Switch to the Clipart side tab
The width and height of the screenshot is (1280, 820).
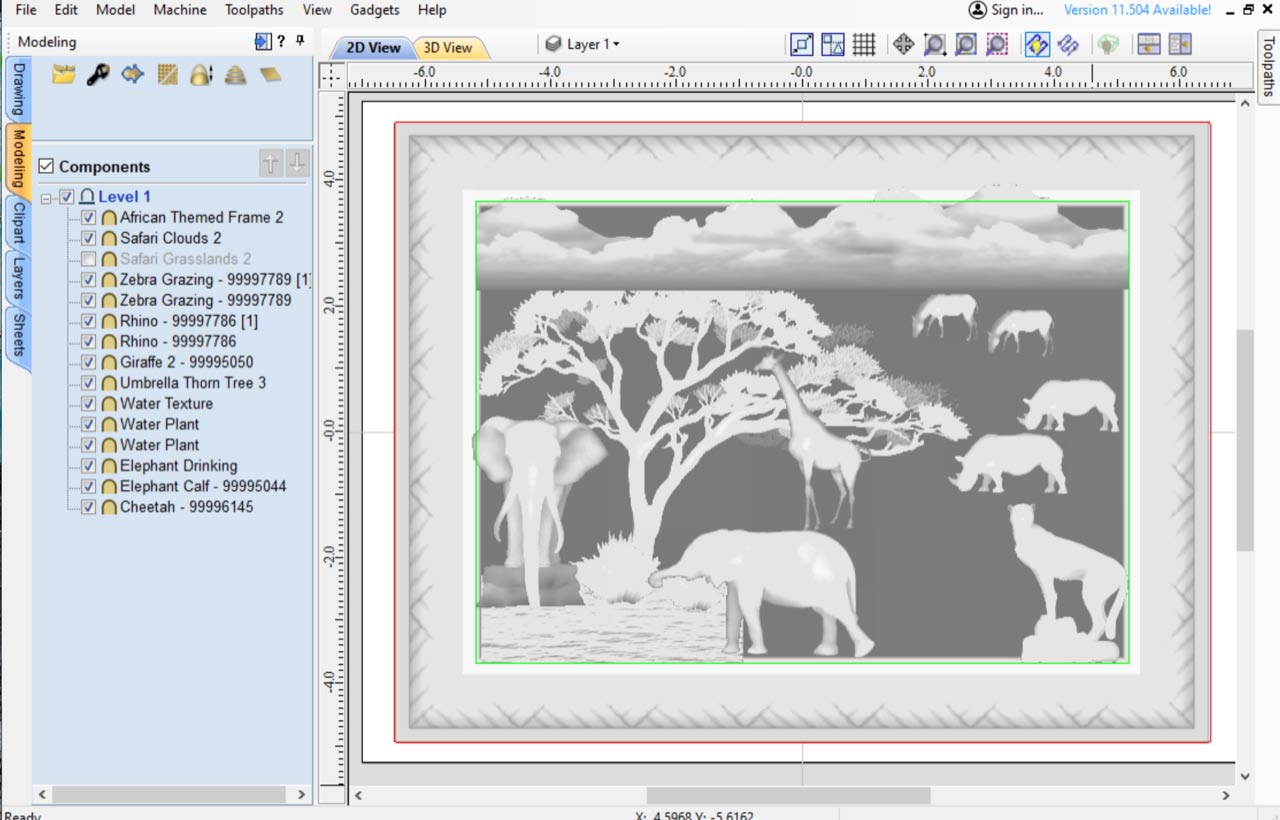pyautogui.click(x=18, y=221)
